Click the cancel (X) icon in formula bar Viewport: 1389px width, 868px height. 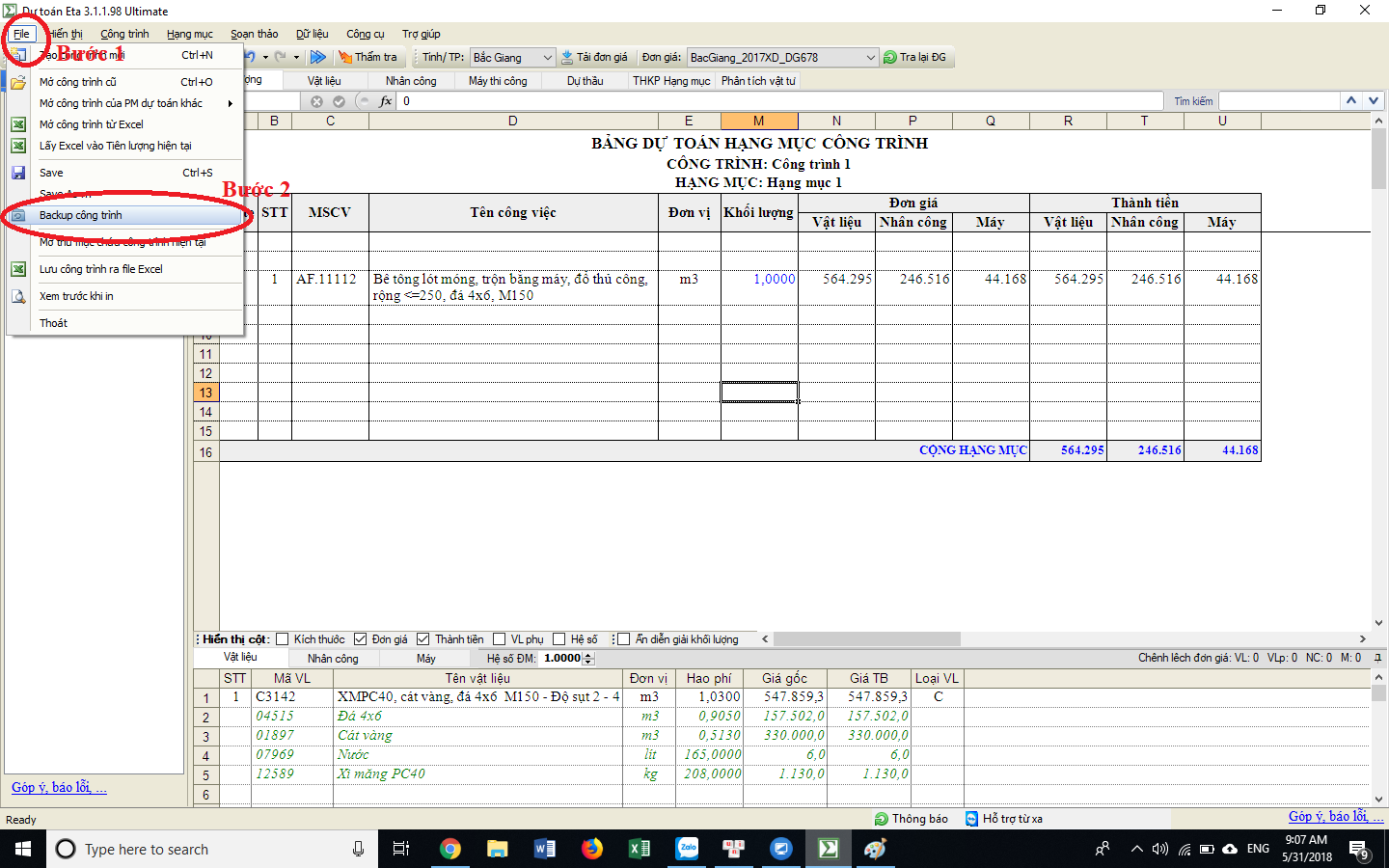click(316, 101)
